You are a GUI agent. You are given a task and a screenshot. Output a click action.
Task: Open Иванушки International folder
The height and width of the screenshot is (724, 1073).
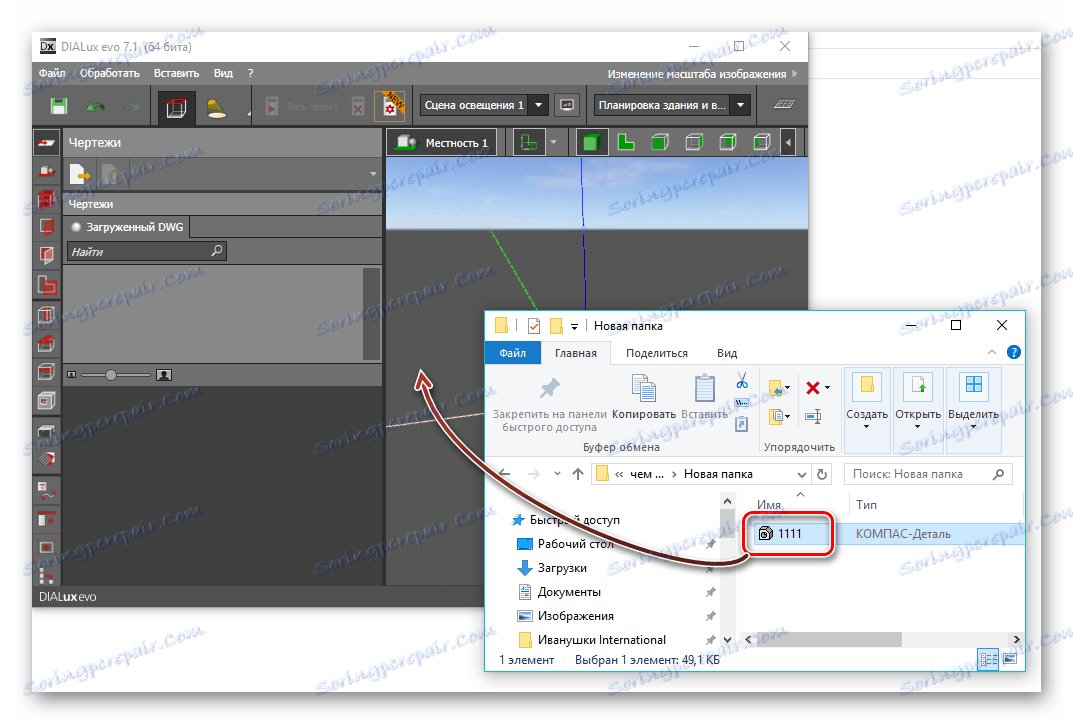[x=602, y=640]
